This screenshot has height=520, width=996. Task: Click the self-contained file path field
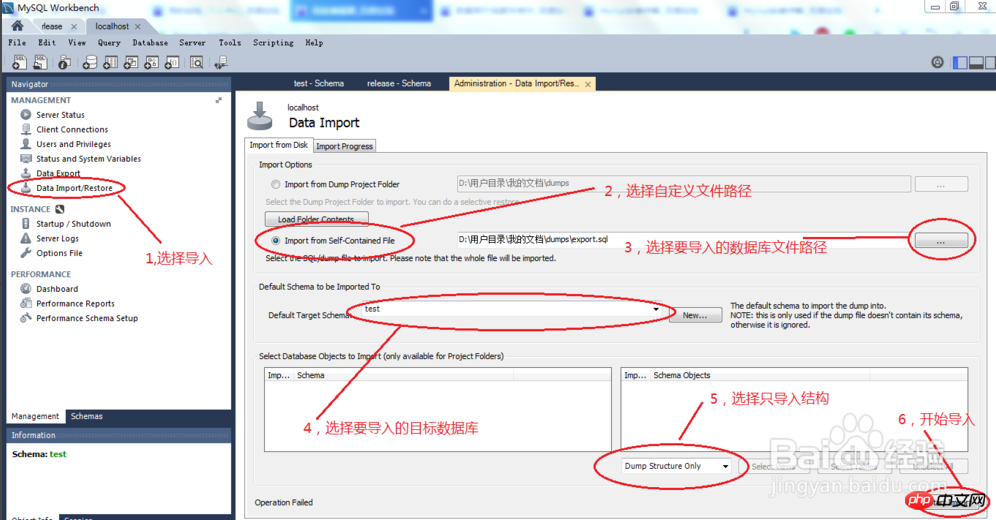(683, 239)
